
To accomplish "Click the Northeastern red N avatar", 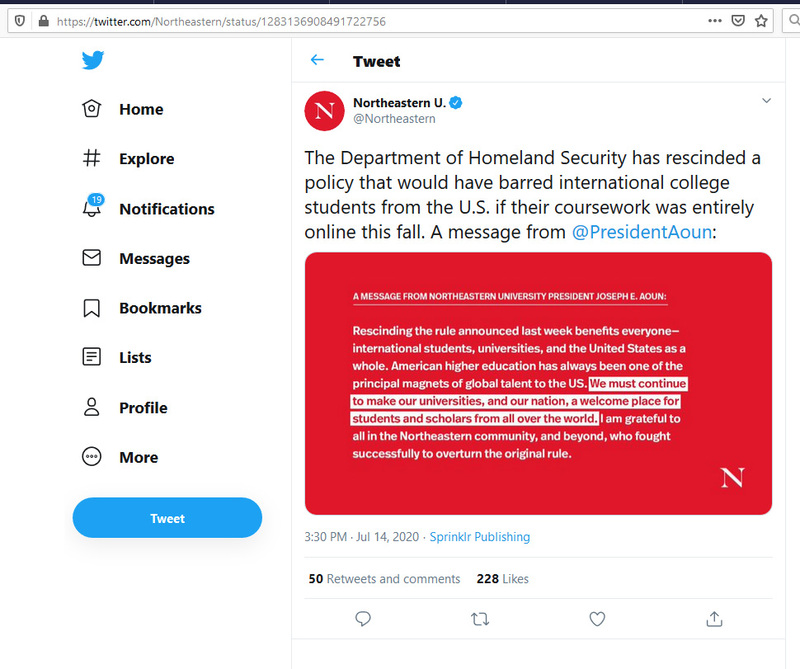I will pyautogui.click(x=324, y=110).
